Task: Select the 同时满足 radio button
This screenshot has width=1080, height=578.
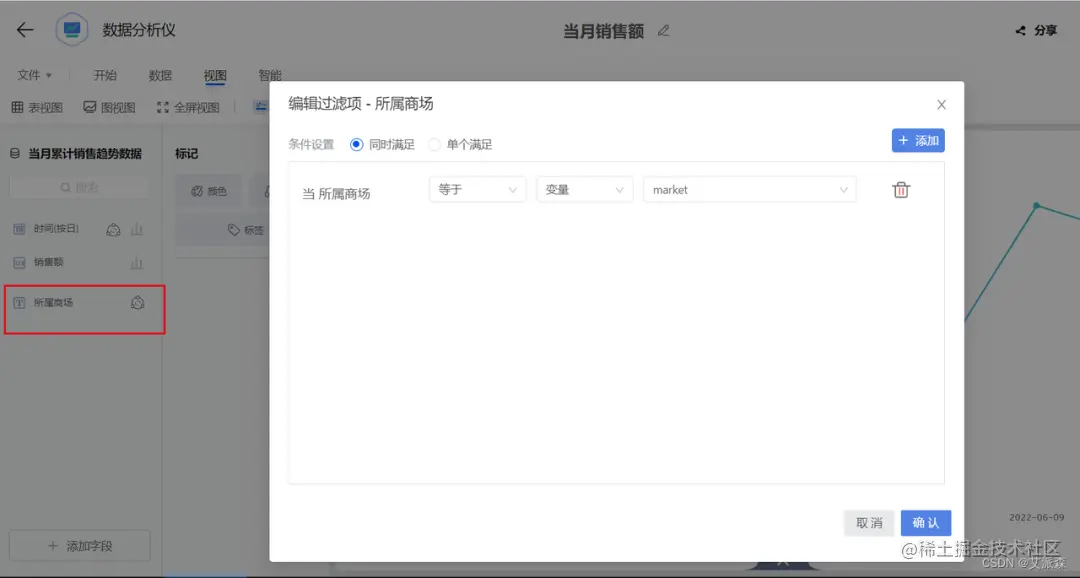Action: coord(357,144)
